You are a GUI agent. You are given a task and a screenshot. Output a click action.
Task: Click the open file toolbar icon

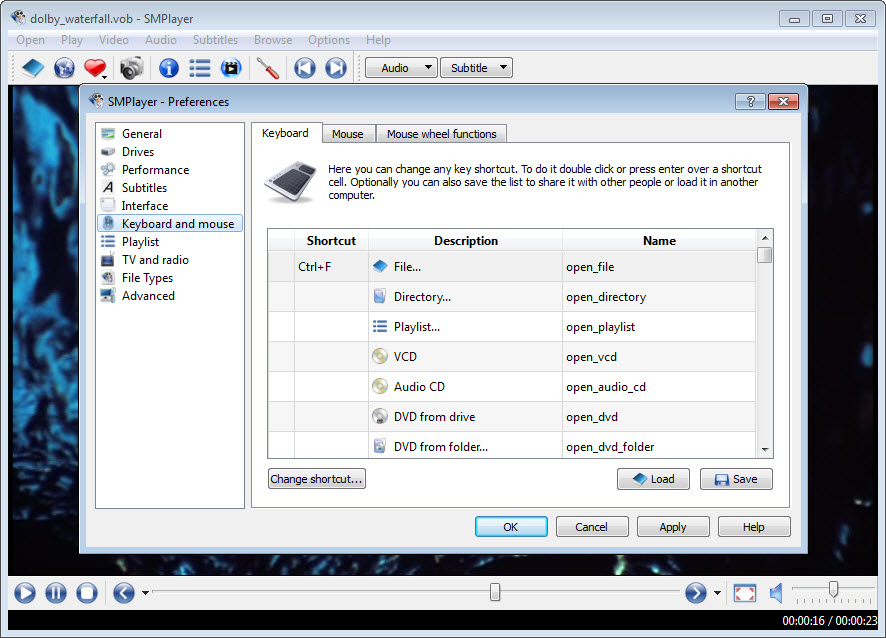point(33,68)
